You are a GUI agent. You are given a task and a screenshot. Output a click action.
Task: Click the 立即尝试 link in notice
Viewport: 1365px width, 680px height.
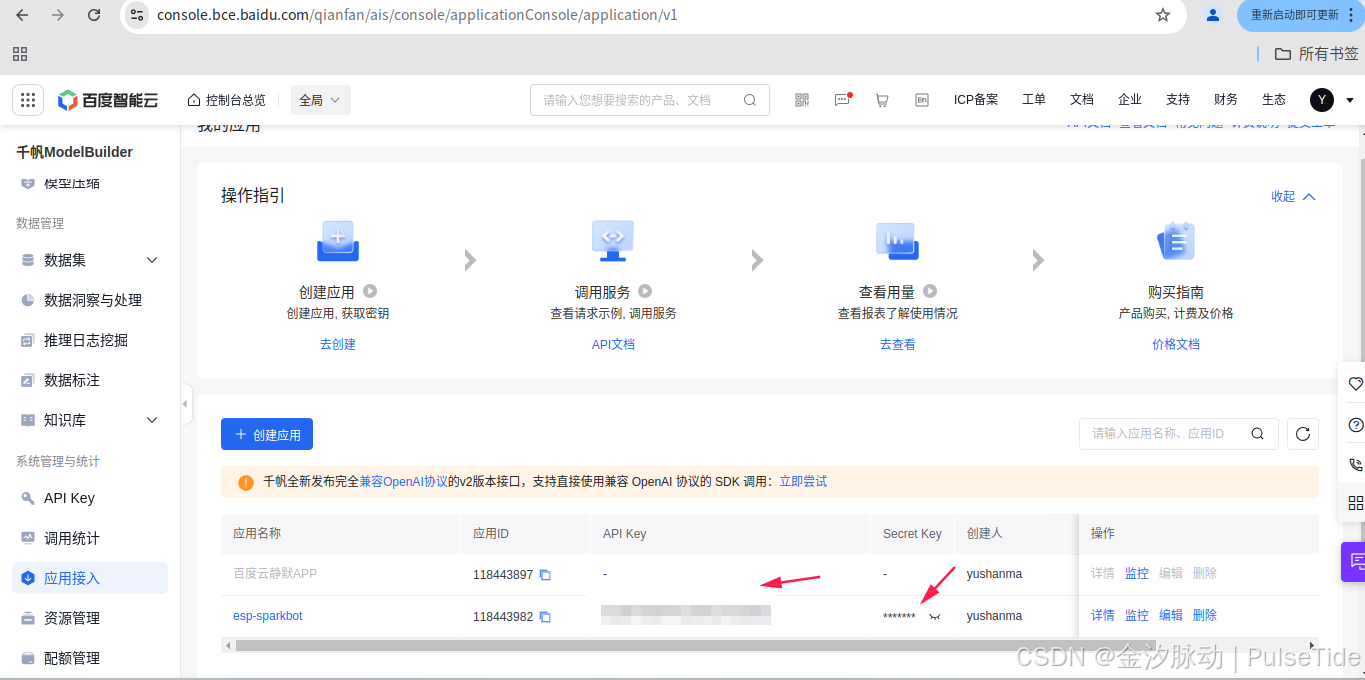[x=803, y=482]
